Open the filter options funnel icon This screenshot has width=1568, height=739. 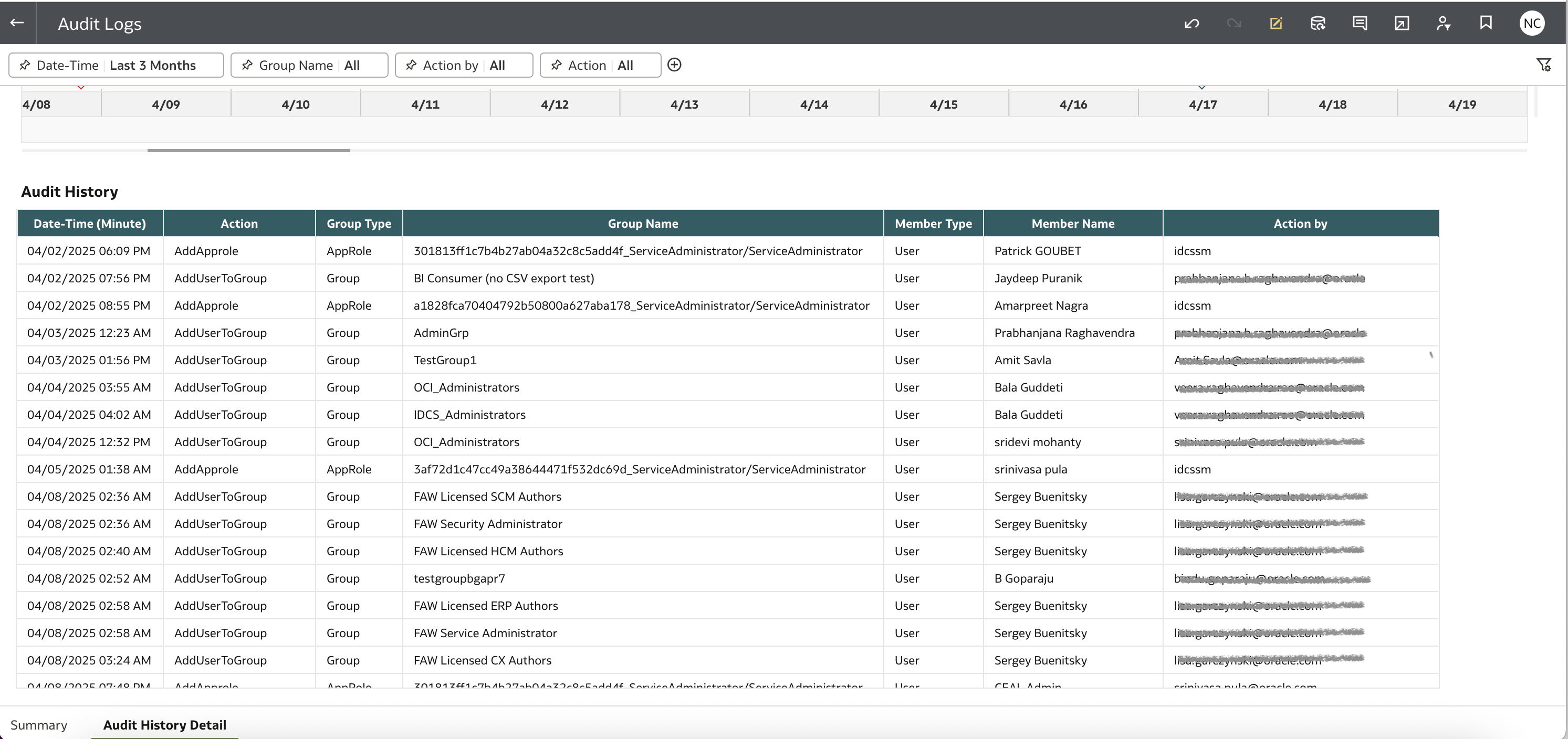coord(1545,65)
